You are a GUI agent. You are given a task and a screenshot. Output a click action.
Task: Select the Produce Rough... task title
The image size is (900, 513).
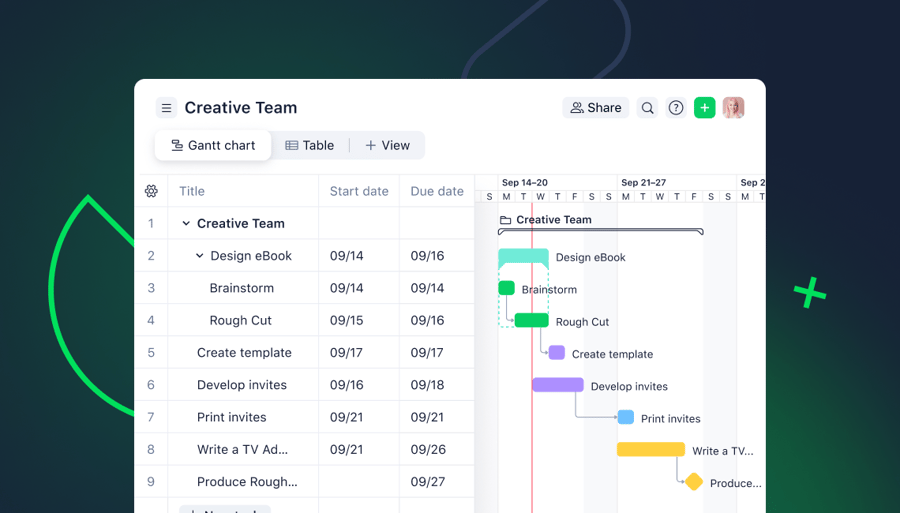[247, 482]
